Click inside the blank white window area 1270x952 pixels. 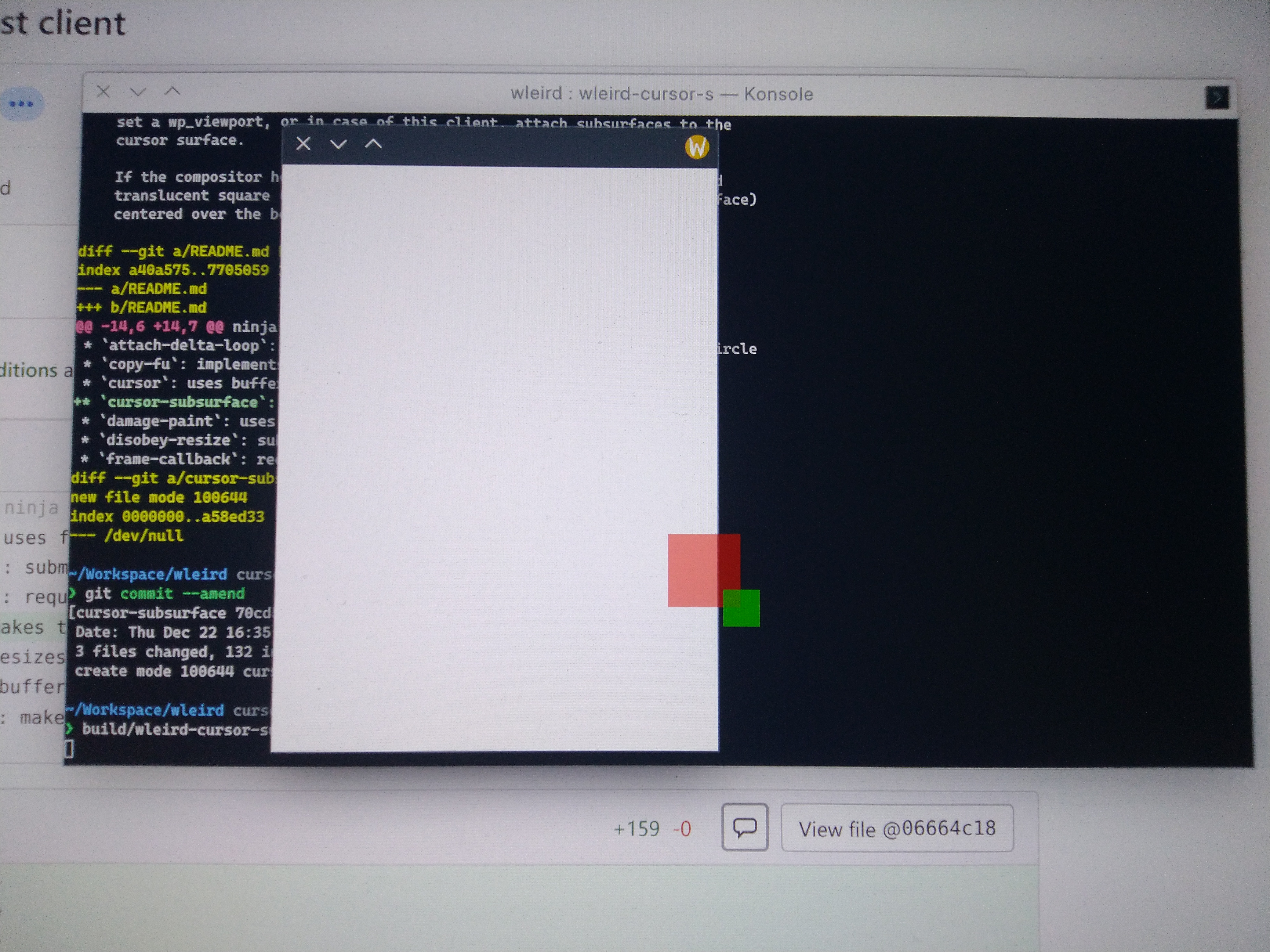click(494, 402)
